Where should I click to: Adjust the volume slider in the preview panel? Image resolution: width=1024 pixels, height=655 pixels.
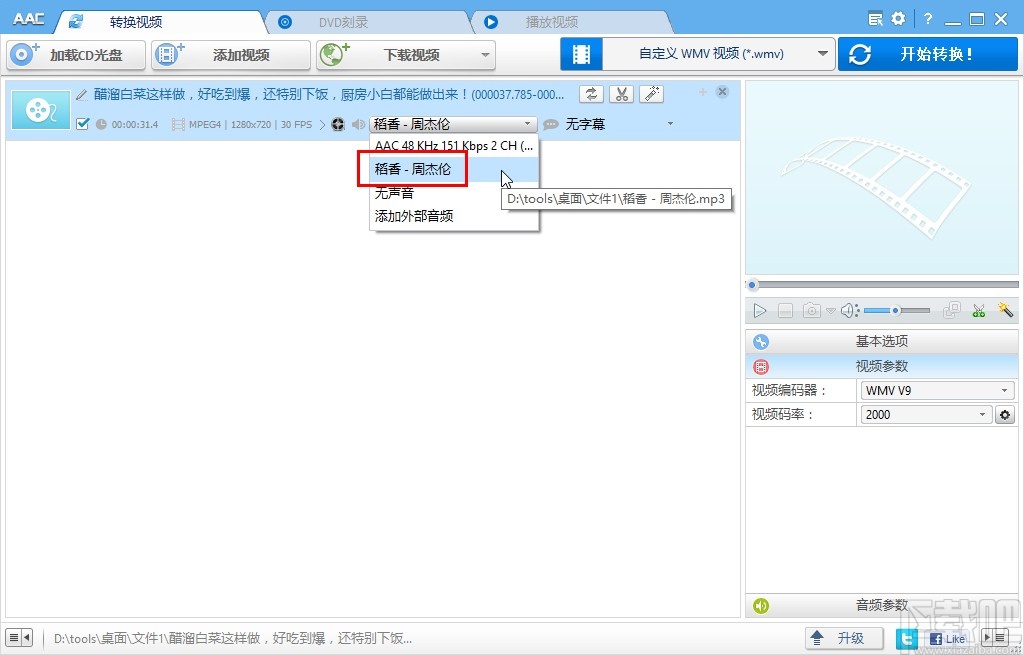click(x=895, y=310)
